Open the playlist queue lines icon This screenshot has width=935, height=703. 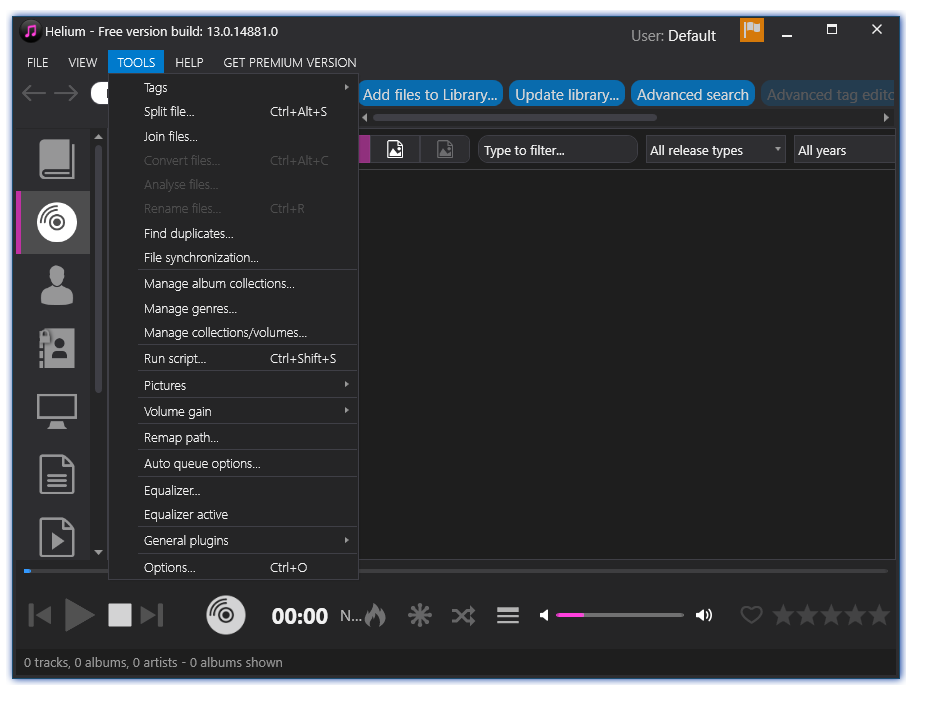pyautogui.click(x=508, y=615)
